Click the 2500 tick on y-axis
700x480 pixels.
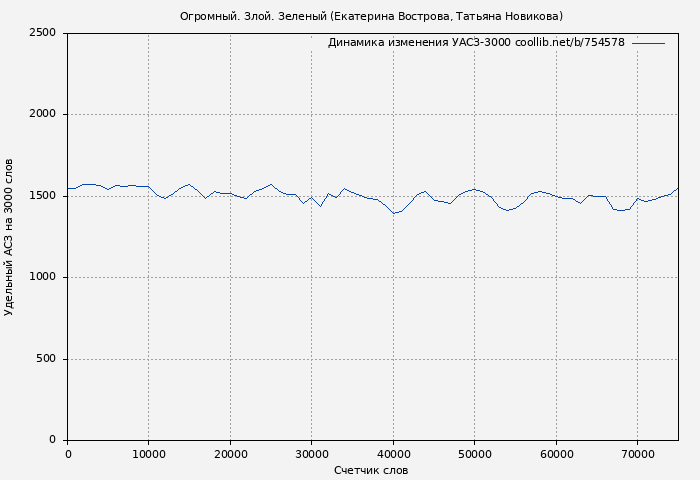click(x=42, y=33)
